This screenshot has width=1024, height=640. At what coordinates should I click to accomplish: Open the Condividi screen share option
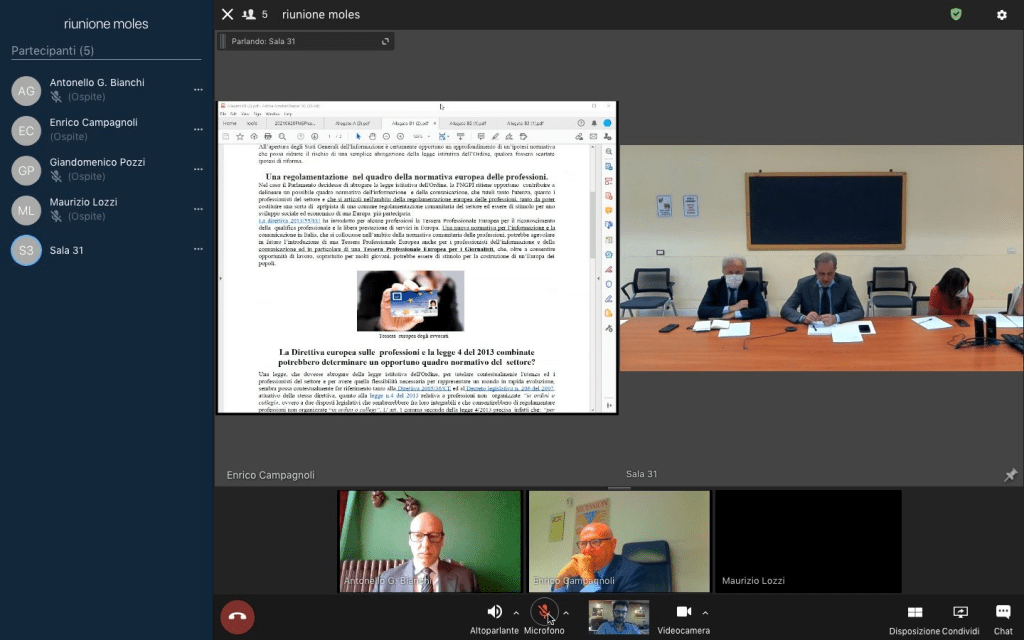[x=960, y=612]
